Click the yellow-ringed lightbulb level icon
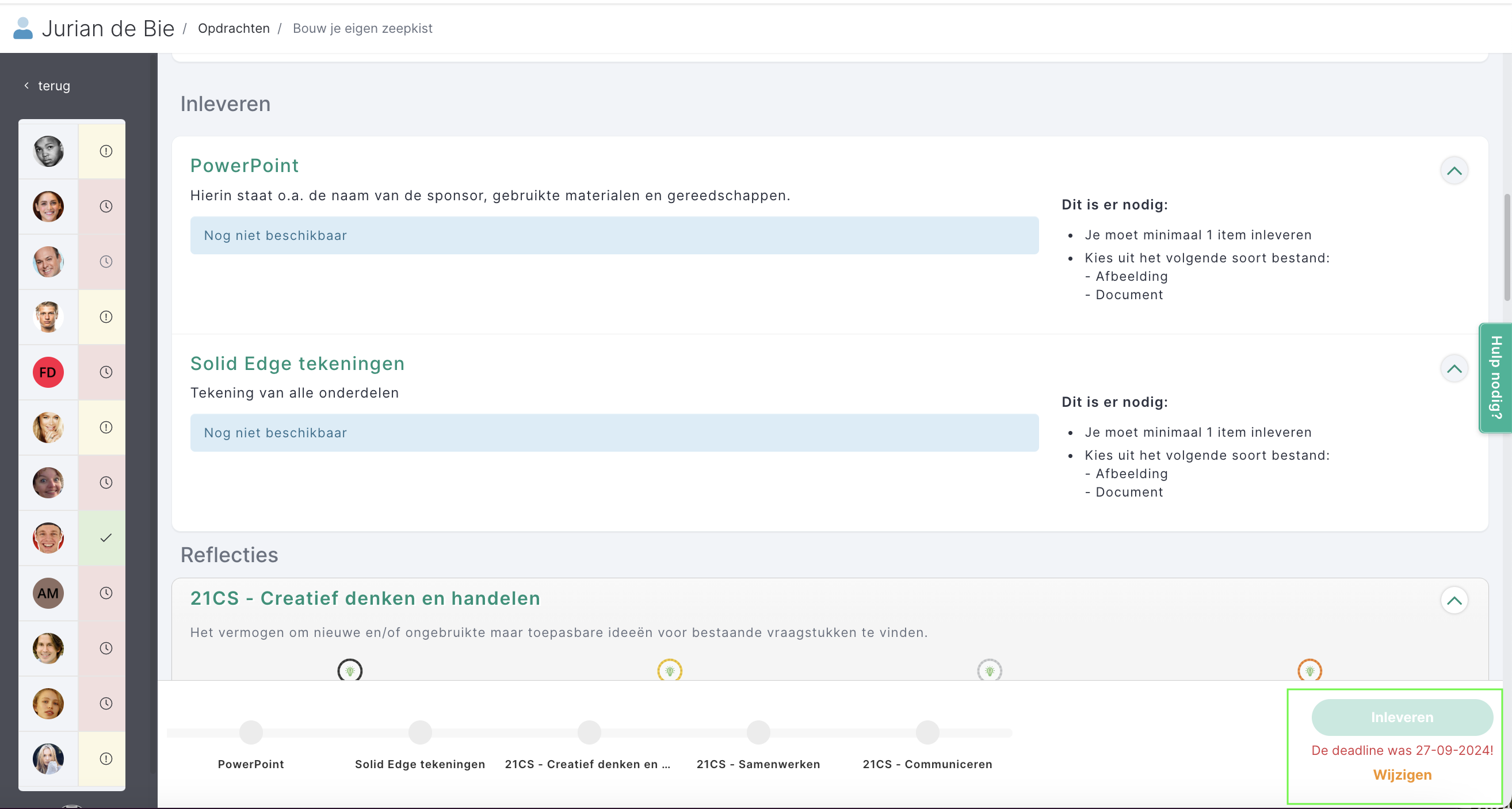This screenshot has height=809, width=1512. [670, 670]
